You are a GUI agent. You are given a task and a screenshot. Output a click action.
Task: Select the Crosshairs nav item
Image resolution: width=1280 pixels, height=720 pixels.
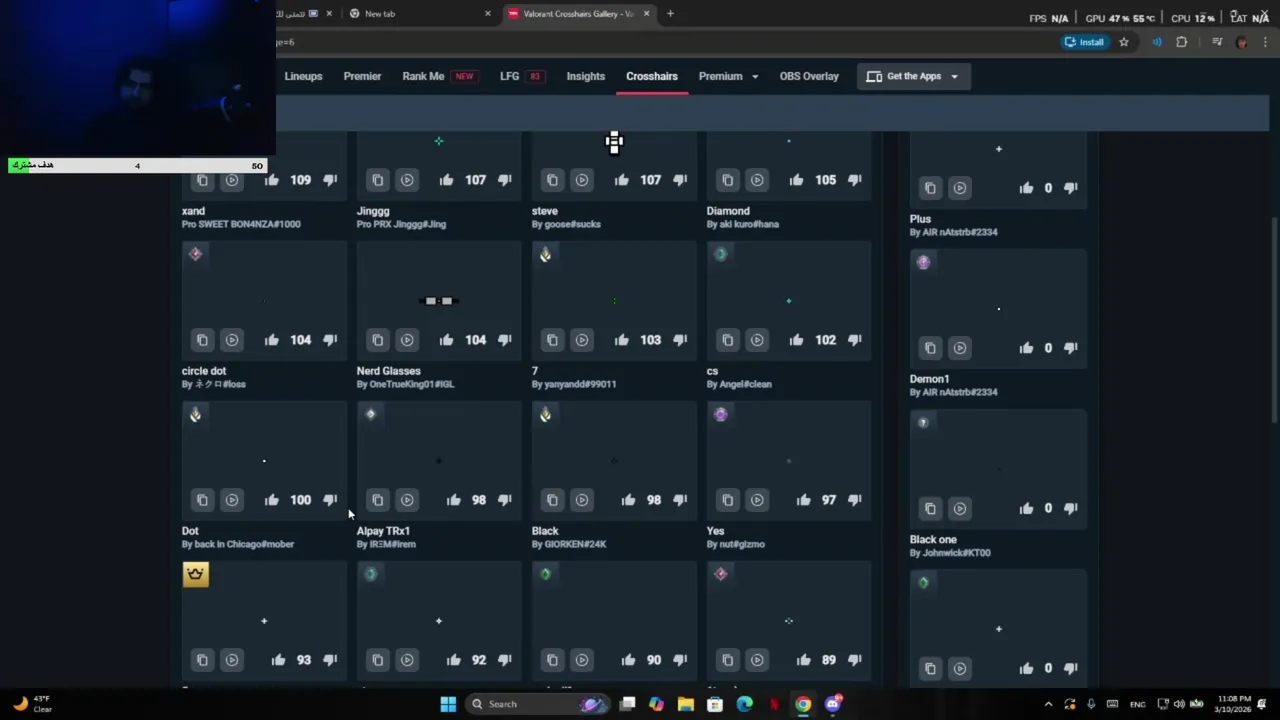click(651, 76)
